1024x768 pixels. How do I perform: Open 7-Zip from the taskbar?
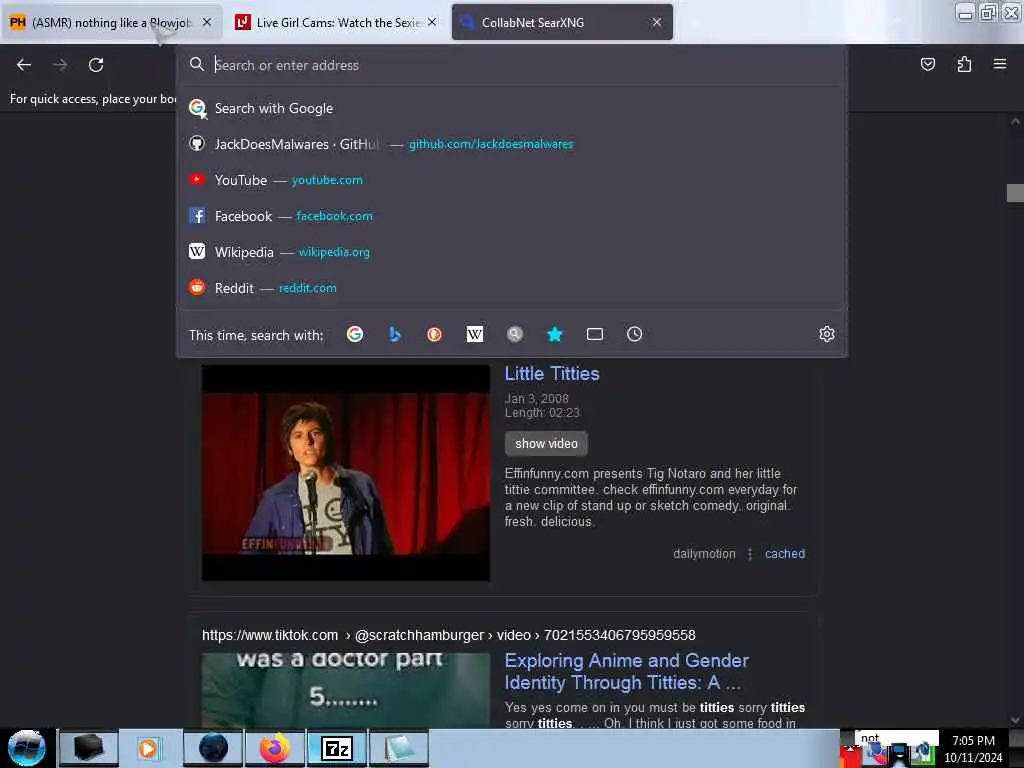(337, 748)
